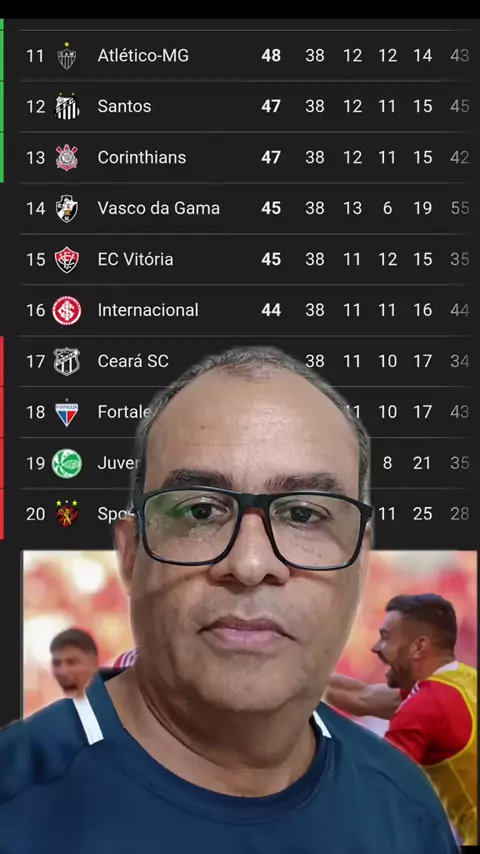
Task: Click the EC Vitória club crest
Action: [x=67, y=259]
